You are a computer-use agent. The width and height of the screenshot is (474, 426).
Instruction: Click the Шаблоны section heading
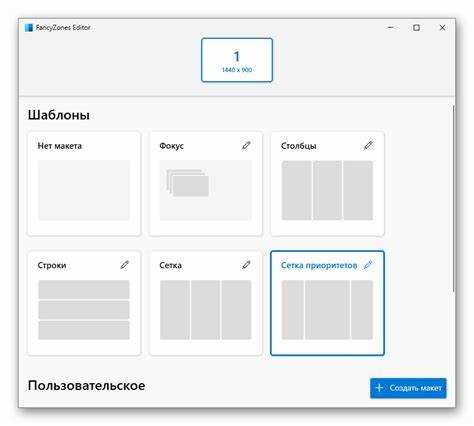[x=59, y=115]
